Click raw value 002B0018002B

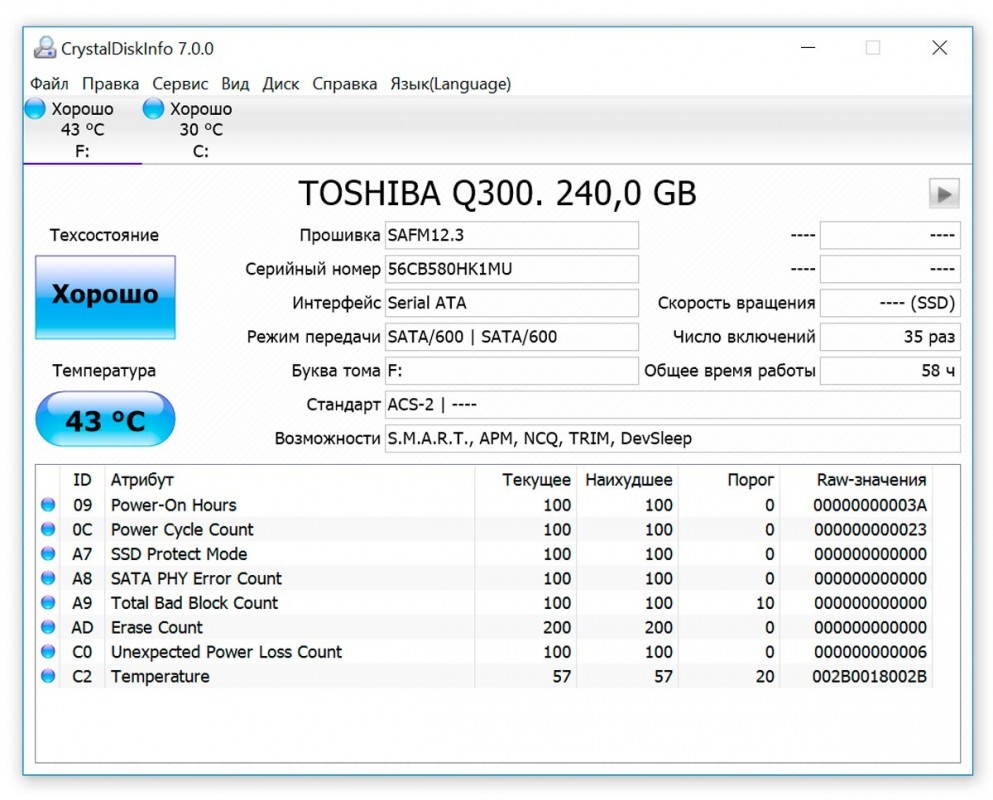tap(870, 676)
